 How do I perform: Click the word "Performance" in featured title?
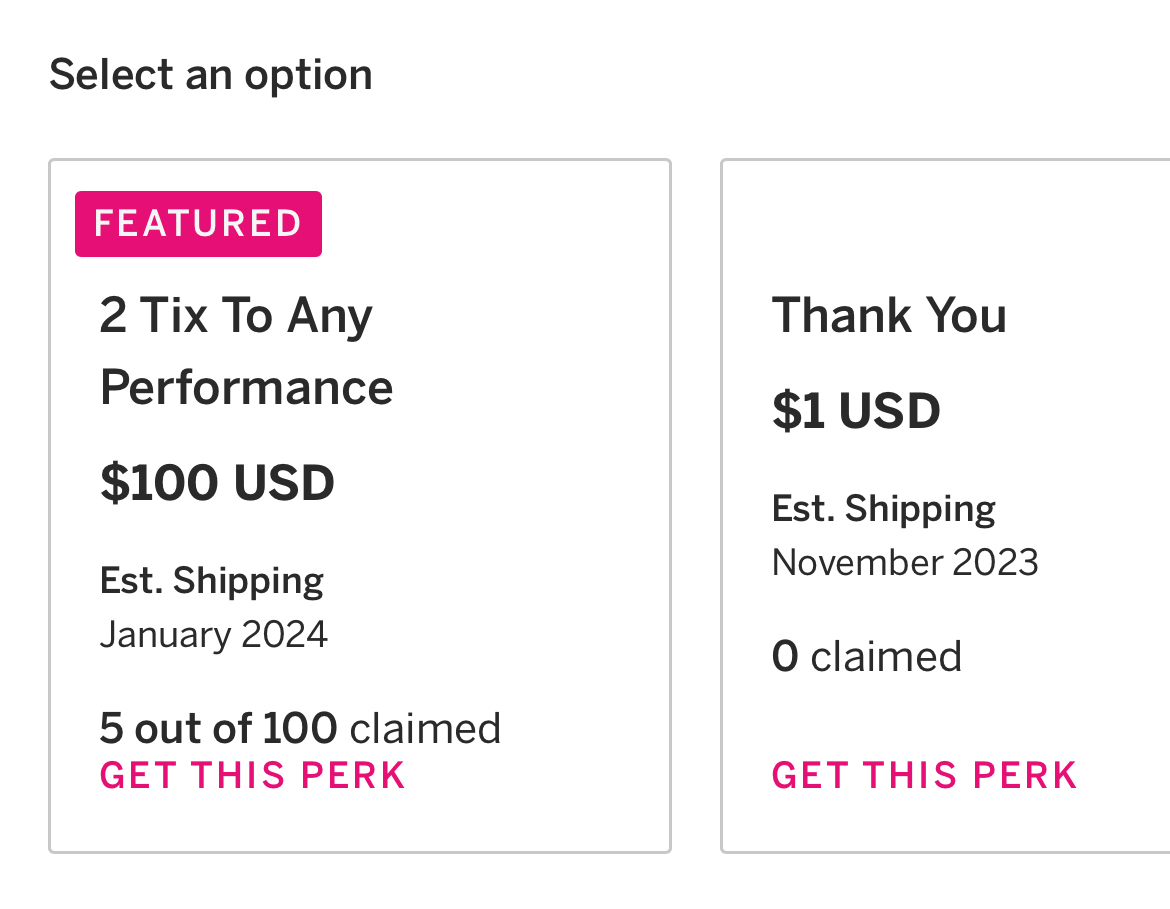click(x=246, y=388)
